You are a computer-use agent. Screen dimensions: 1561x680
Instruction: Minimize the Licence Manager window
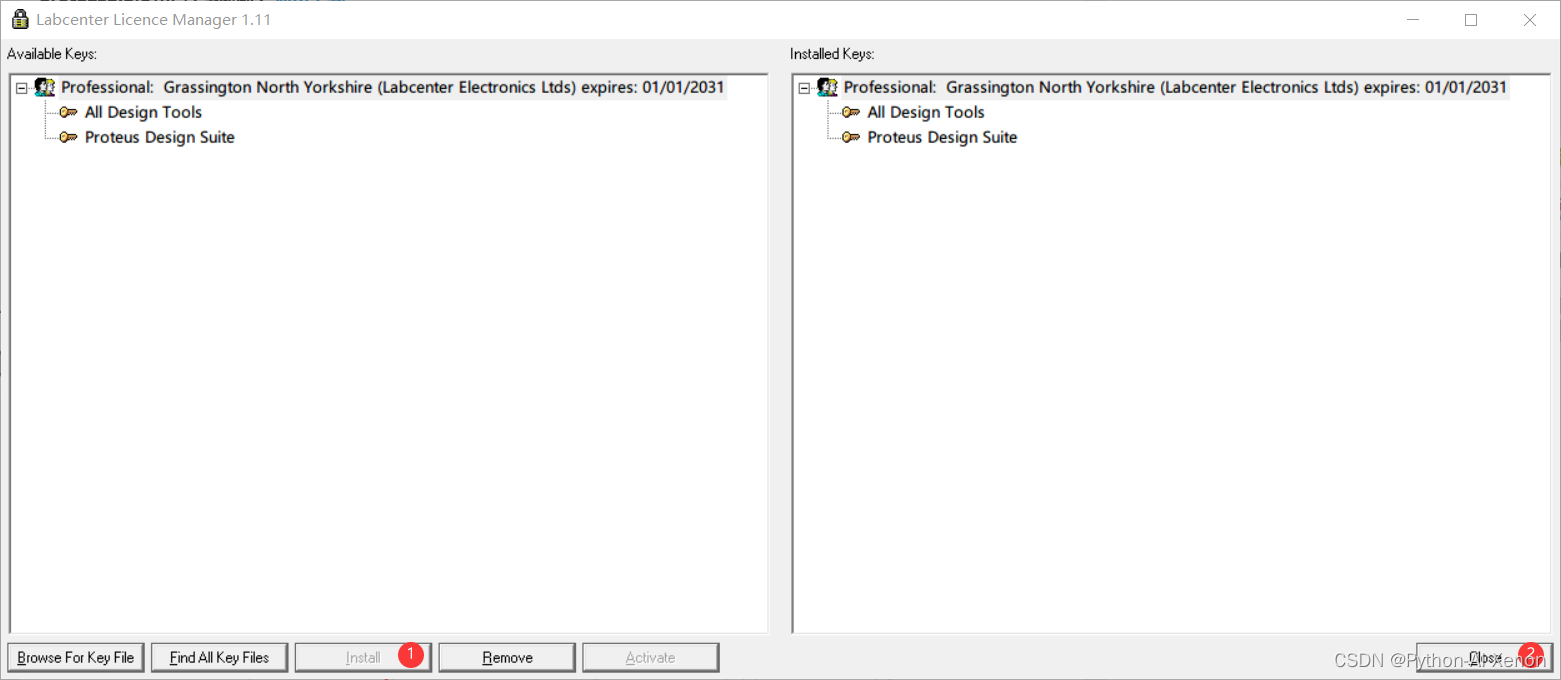[x=1413, y=20]
